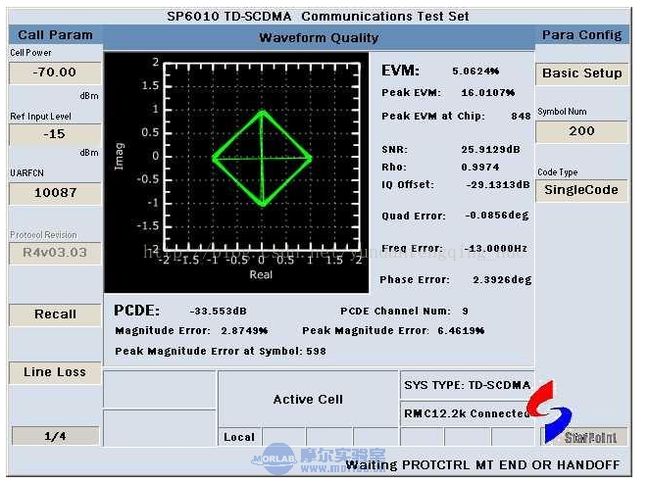Edit the Ref Input Level value -15
Viewport: 650px width, 483px height.
(x=55, y=134)
